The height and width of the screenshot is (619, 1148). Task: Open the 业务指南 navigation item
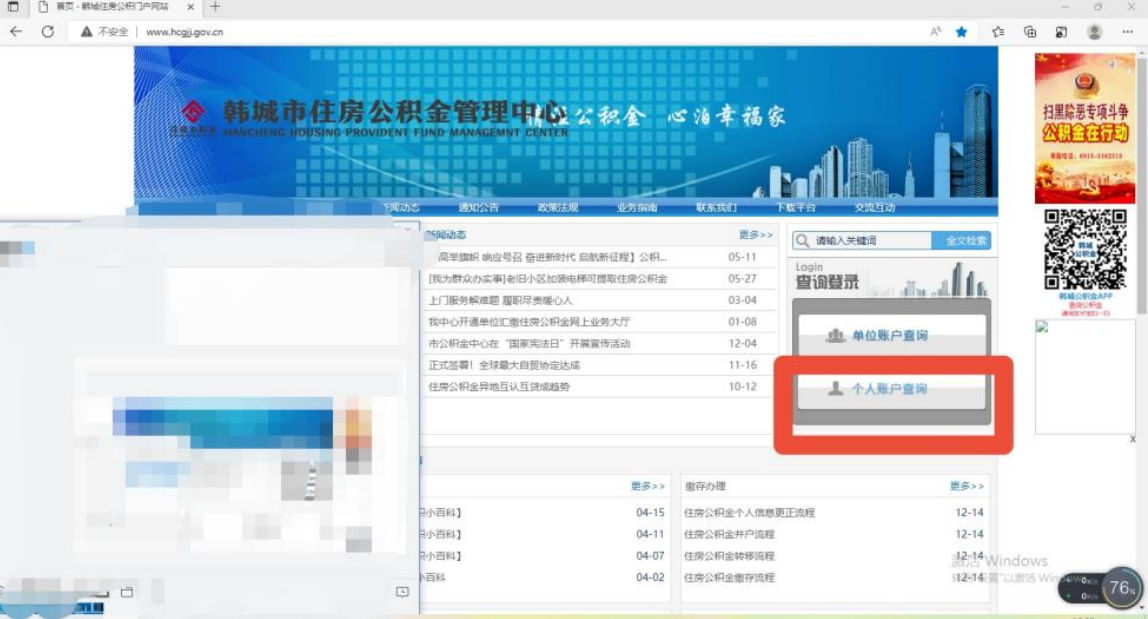[x=637, y=207]
